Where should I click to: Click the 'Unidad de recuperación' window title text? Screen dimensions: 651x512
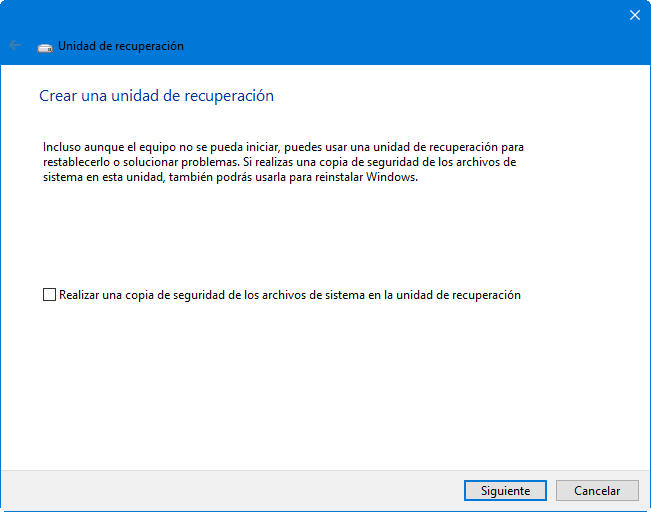[x=121, y=46]
